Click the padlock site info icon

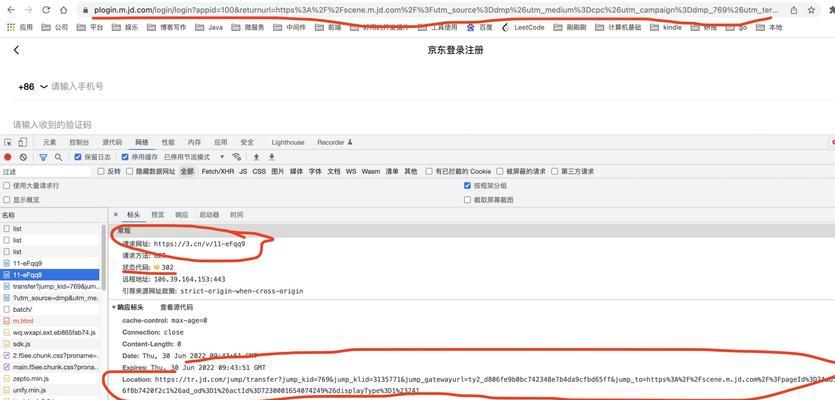click(x=85, y=10)
